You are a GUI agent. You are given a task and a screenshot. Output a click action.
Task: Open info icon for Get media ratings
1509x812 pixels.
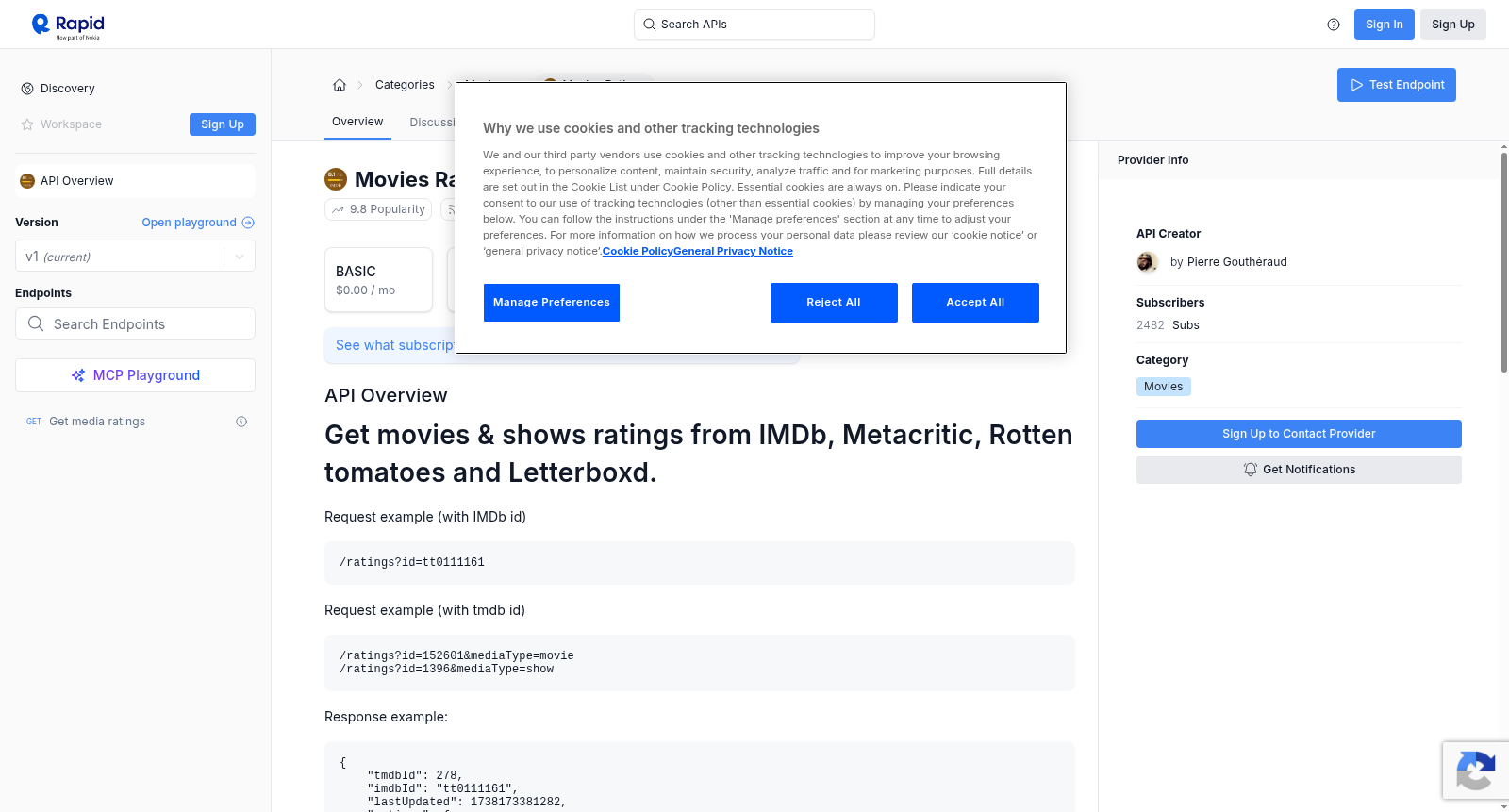241,422
